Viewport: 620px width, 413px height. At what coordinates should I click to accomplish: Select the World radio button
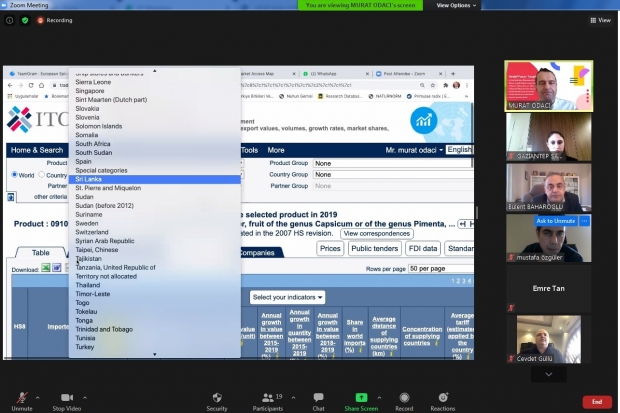pos(14,174)
